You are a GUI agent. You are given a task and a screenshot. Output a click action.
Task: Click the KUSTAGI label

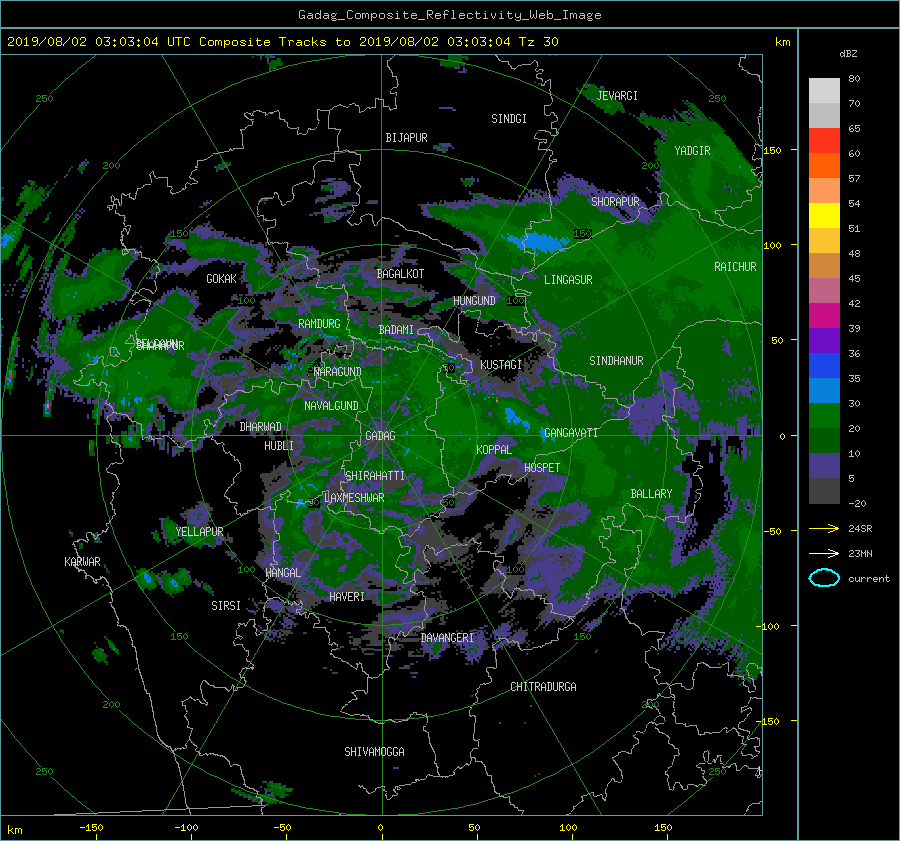click(x=501, y=365)
